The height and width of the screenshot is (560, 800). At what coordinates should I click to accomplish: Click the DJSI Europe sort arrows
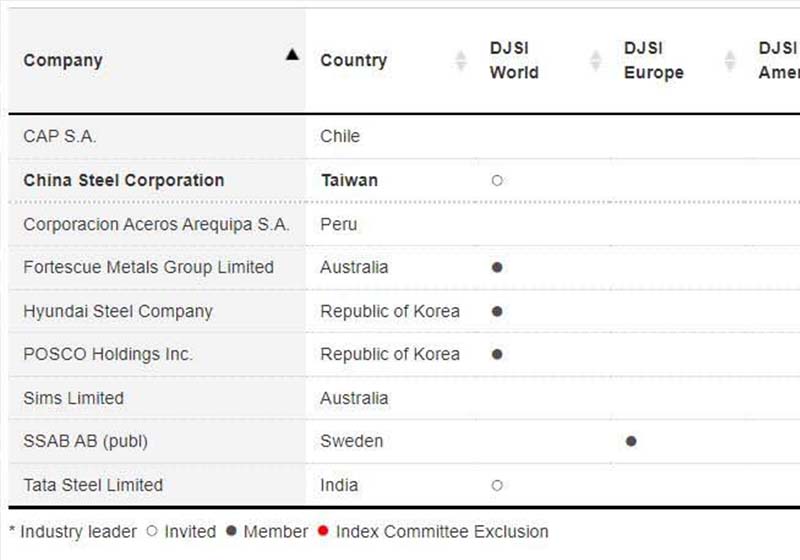click(x=730, y=61)
